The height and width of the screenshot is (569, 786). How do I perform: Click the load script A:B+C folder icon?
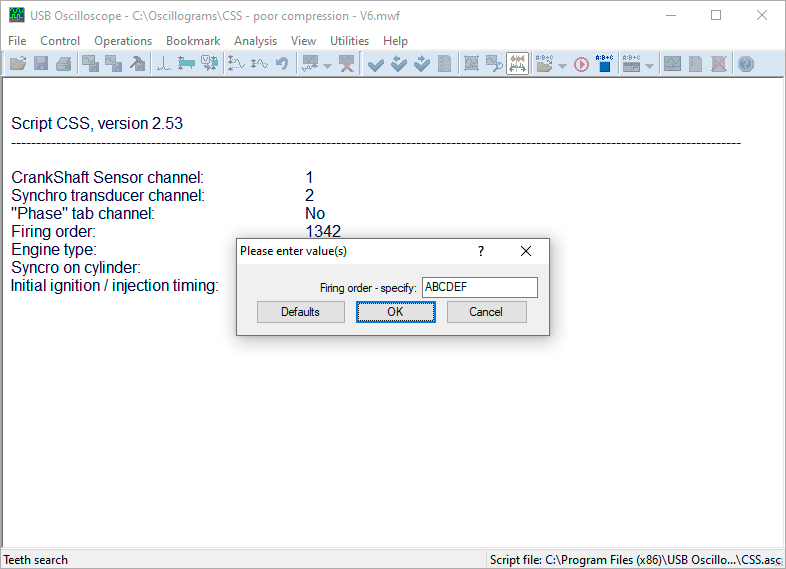coord(544,64)
